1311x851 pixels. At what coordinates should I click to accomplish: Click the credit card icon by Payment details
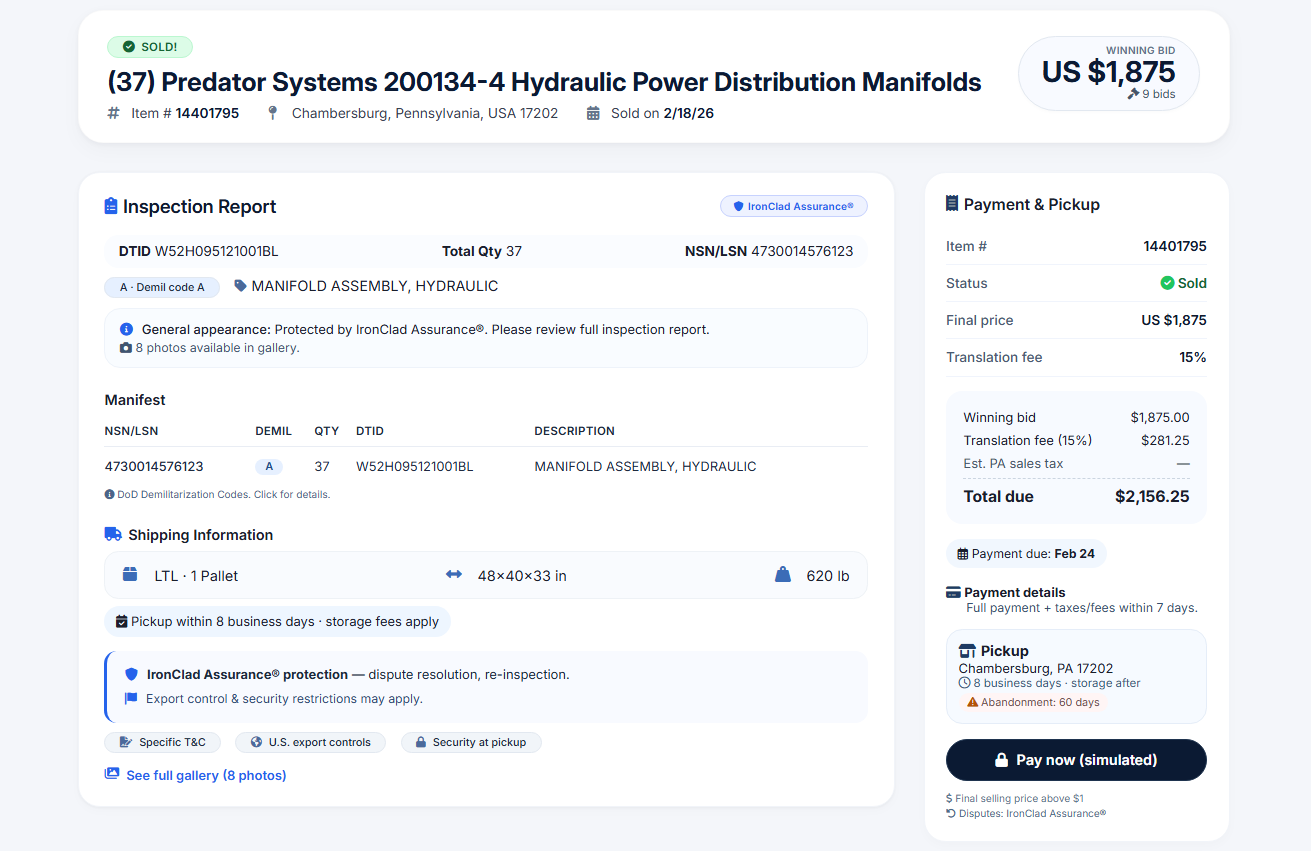(x=953, y=592)
